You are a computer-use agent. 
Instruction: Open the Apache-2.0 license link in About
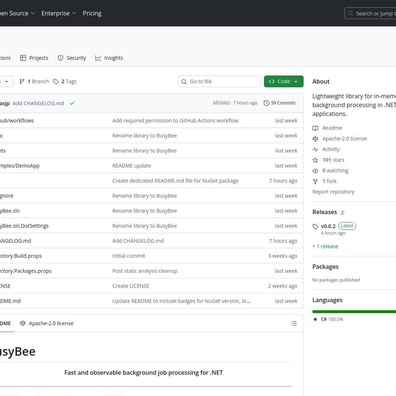(344, 139)
